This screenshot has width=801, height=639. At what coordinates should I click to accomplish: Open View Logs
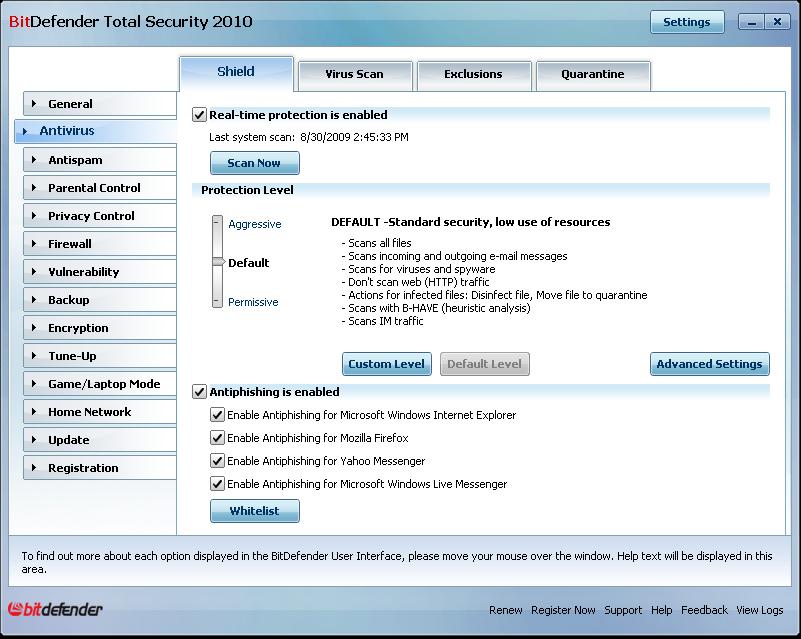(x=759, y=610)
